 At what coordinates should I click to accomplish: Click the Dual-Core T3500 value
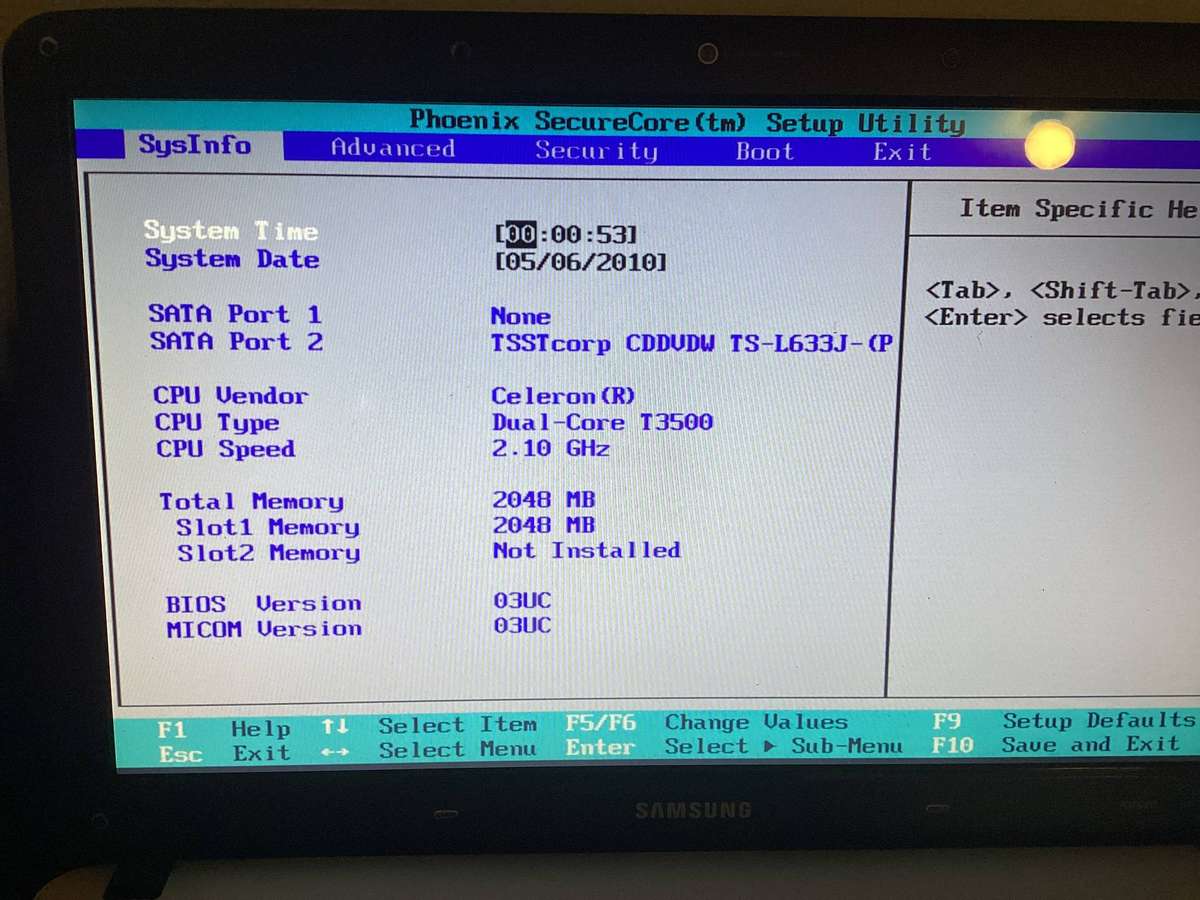(x=602, y=422)
